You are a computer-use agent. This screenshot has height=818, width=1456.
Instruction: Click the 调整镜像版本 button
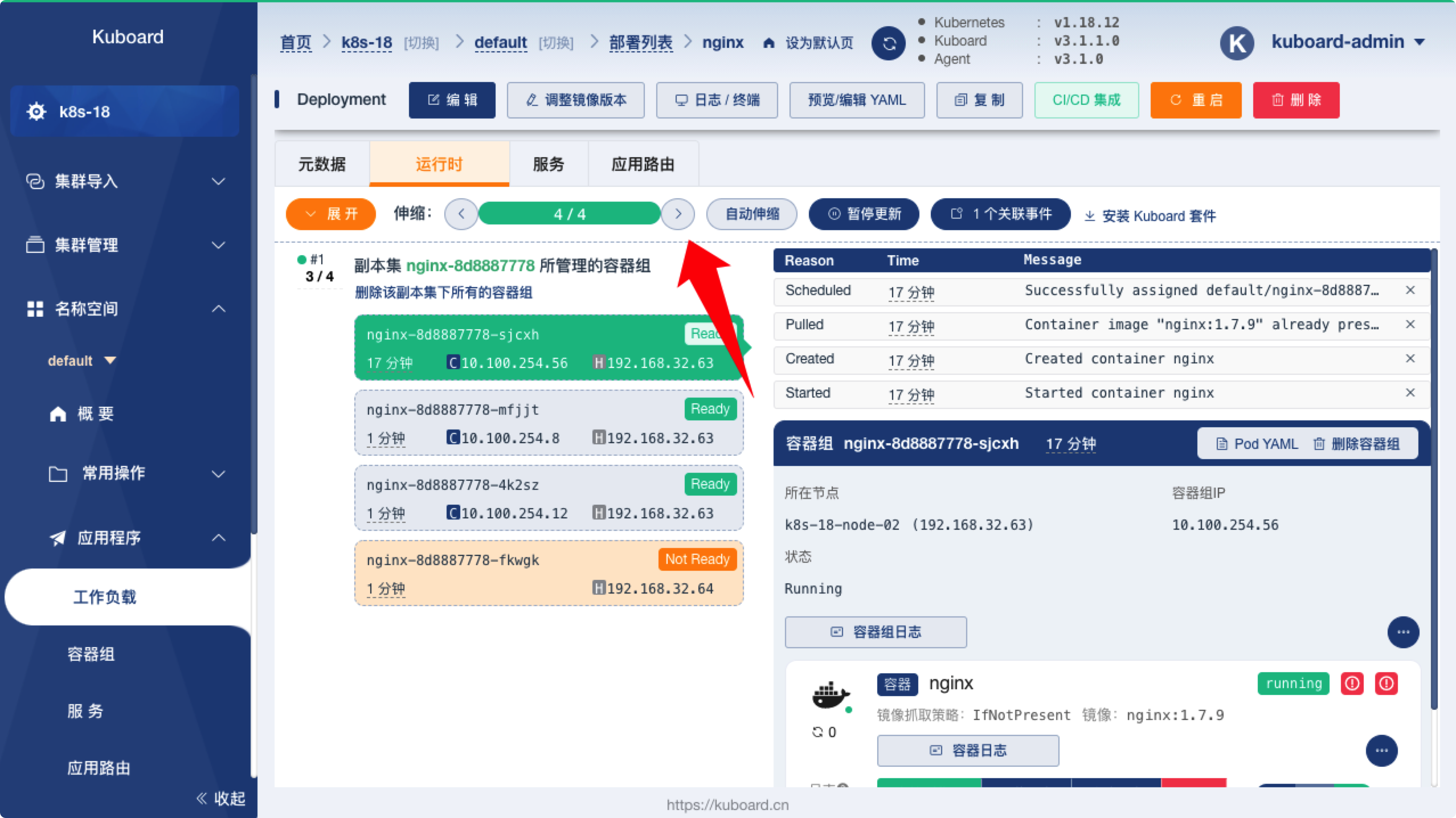click(x=576, y=100)
